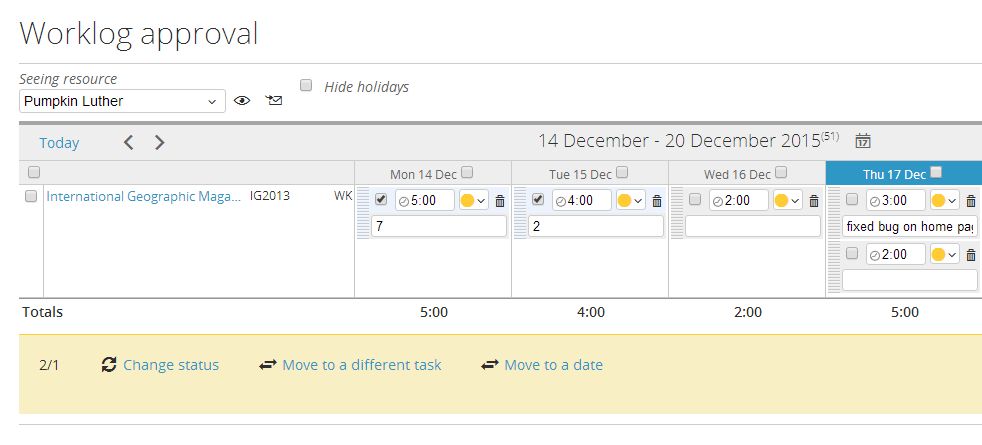Screen dimensions: 982x445
Task: Open the calendar date picker icon
Action: click(863, 141)
